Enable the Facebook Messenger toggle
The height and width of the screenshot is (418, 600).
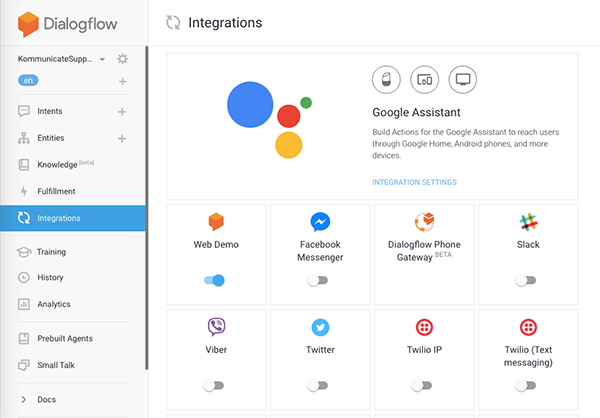coord(317,281)
